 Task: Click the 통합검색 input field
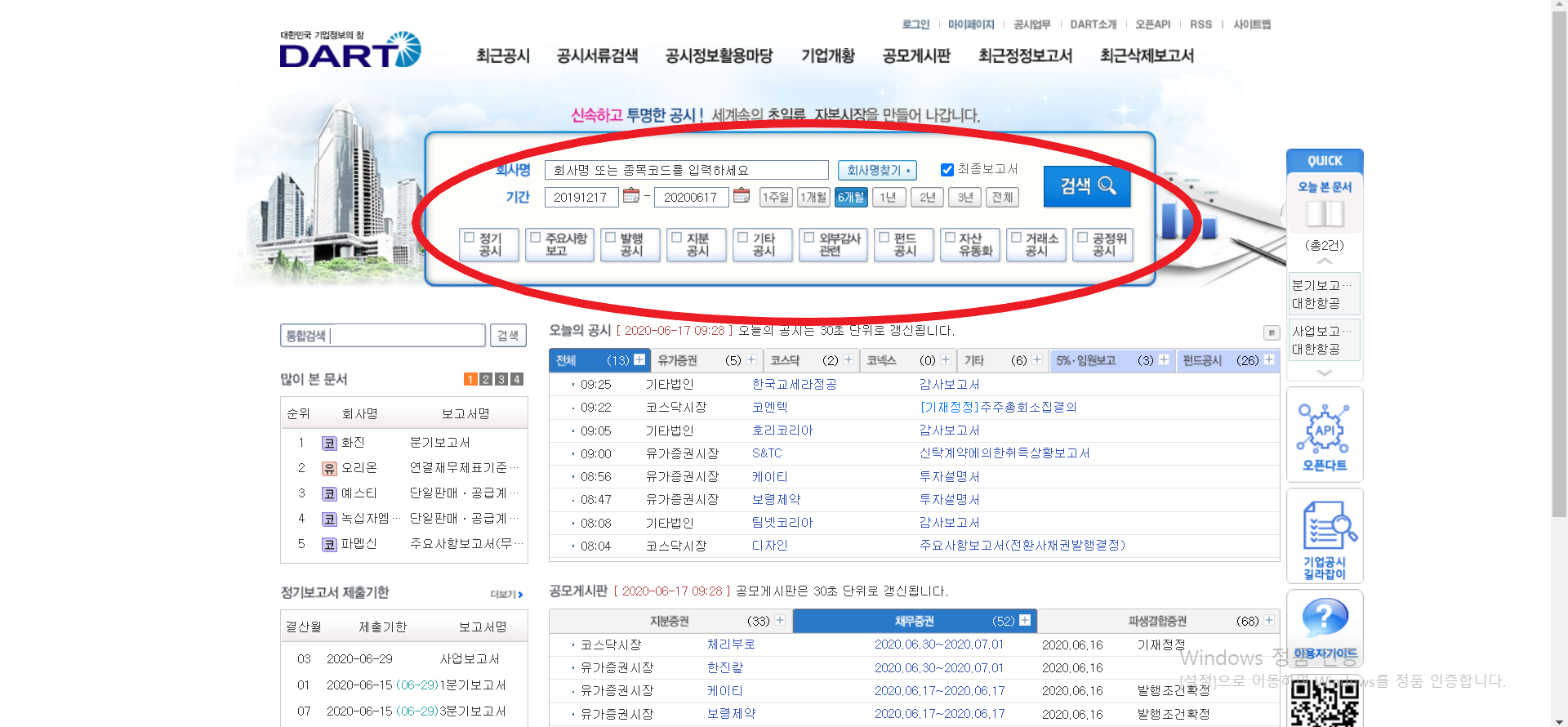[x=382, y=335]
